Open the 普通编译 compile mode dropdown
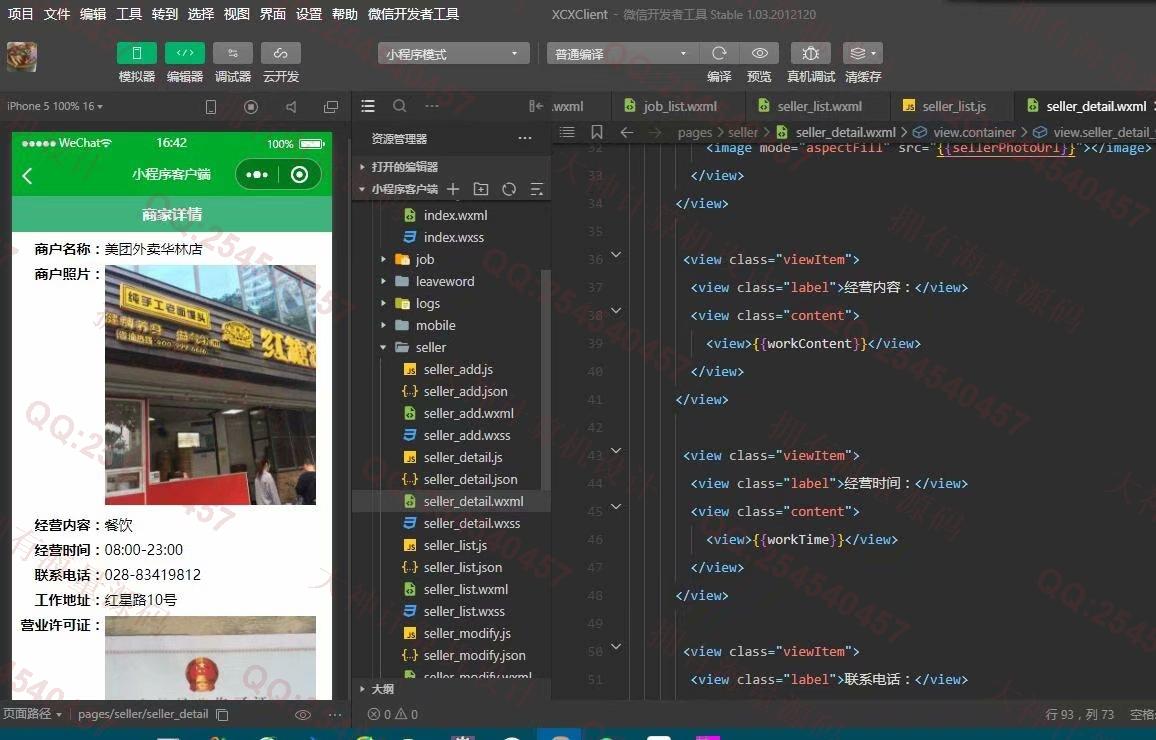 pyautogui.click(x=621, y=54)
